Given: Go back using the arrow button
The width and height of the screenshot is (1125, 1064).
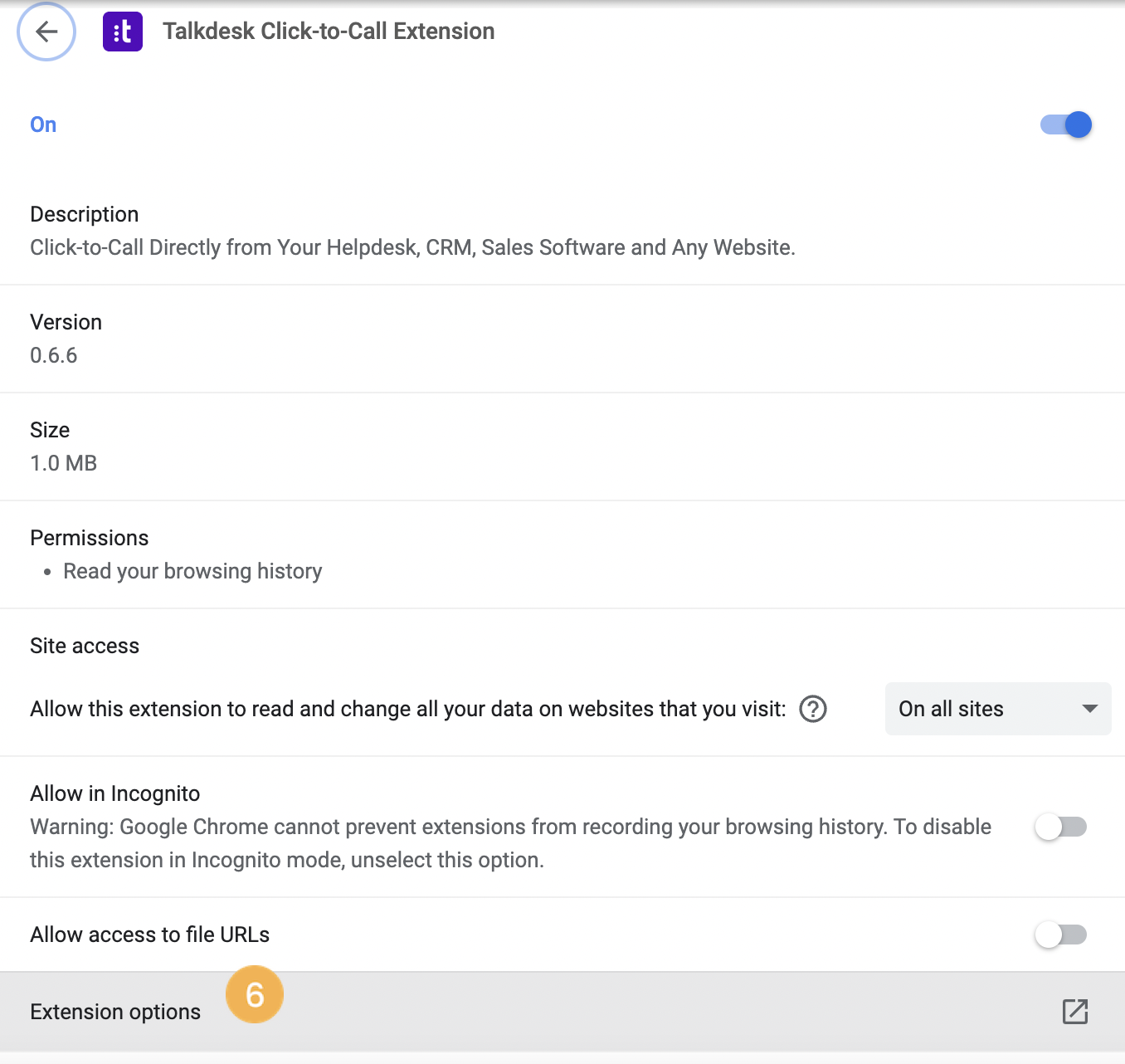Looking at the screenshot, I should (x=46, y=32).
